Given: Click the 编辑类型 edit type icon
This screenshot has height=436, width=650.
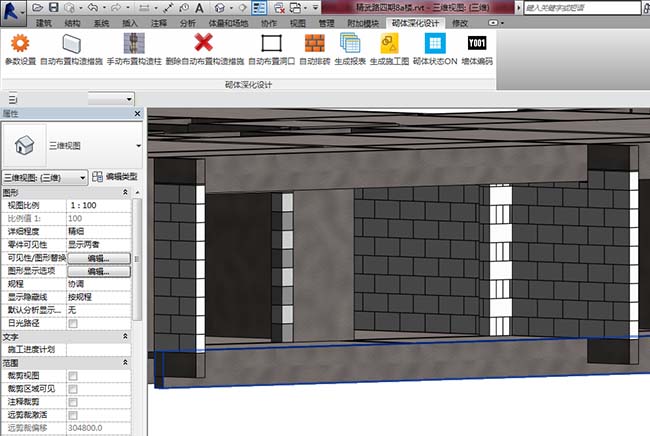Looking at the screenshot, I should pos(97,177).
